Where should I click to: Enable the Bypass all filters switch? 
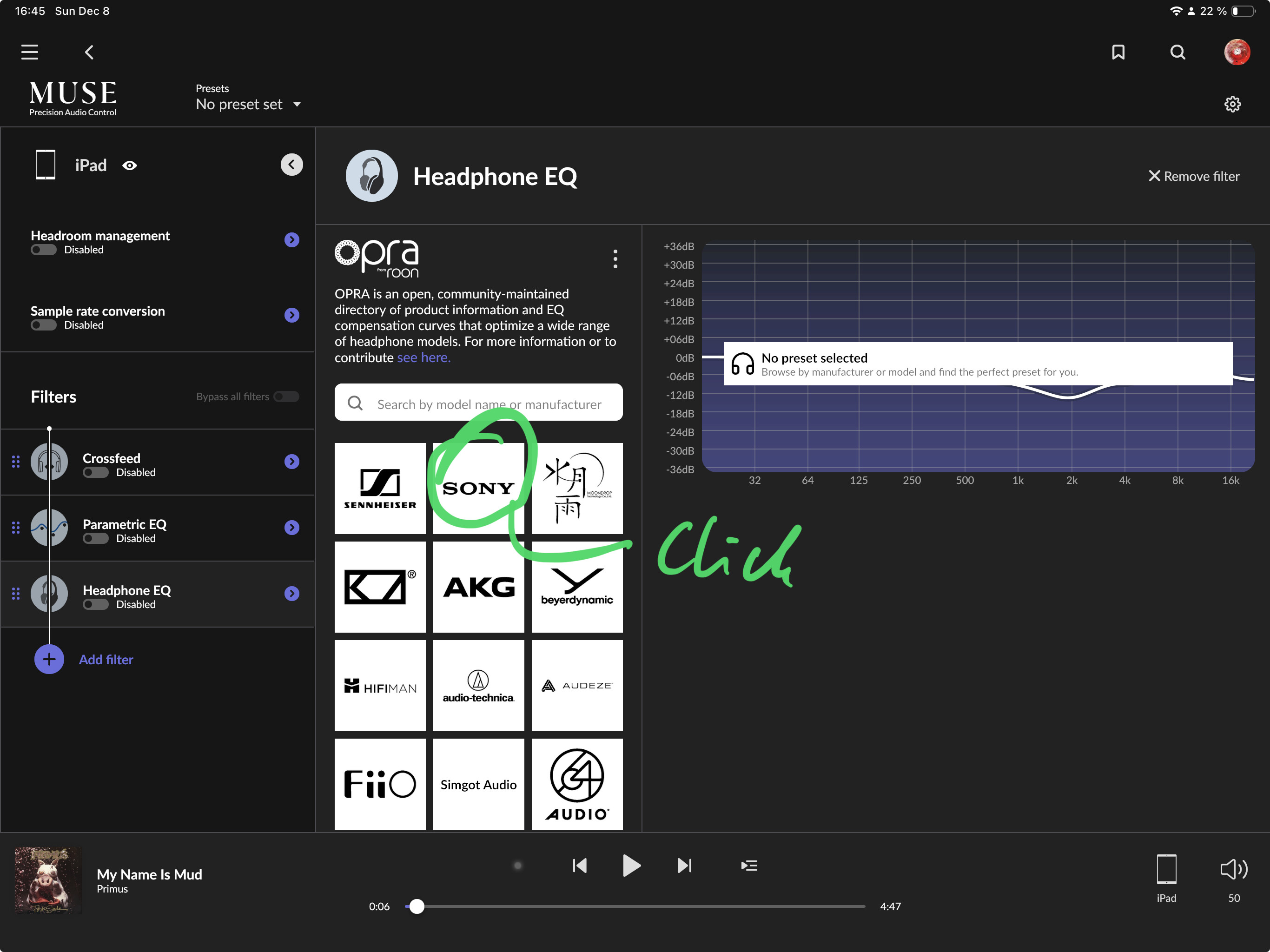pos(286,396)
